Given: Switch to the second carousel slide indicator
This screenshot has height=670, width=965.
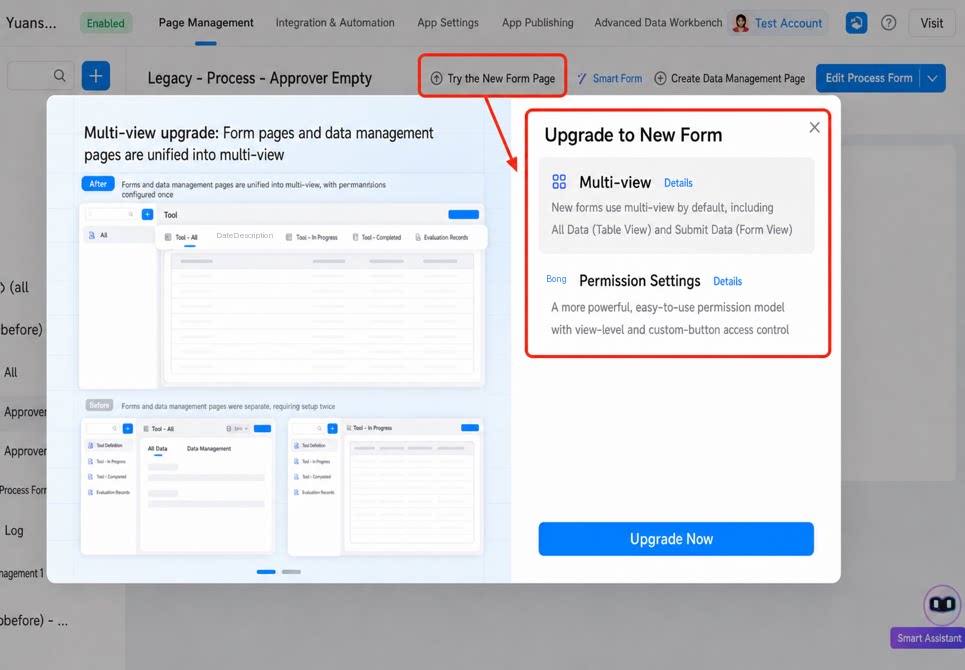Looking at the screenshot, I should tap(291, 572).
